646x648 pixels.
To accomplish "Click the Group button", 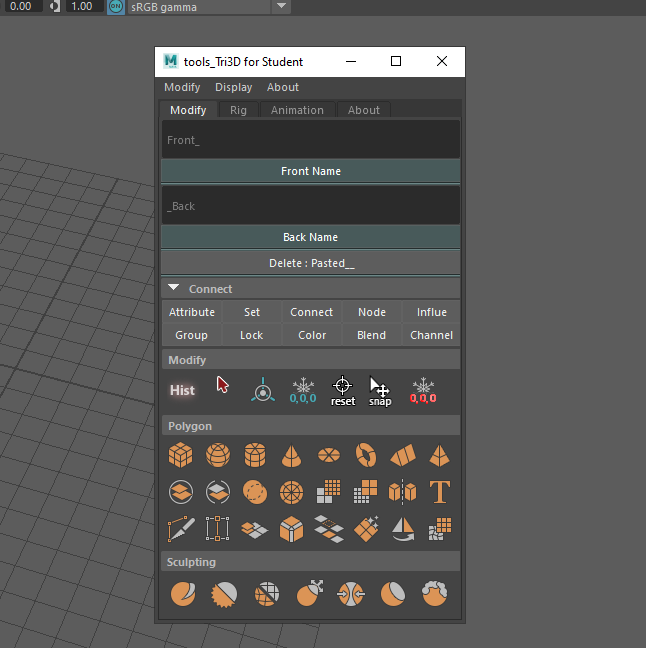I will click(x=191, y=335).
